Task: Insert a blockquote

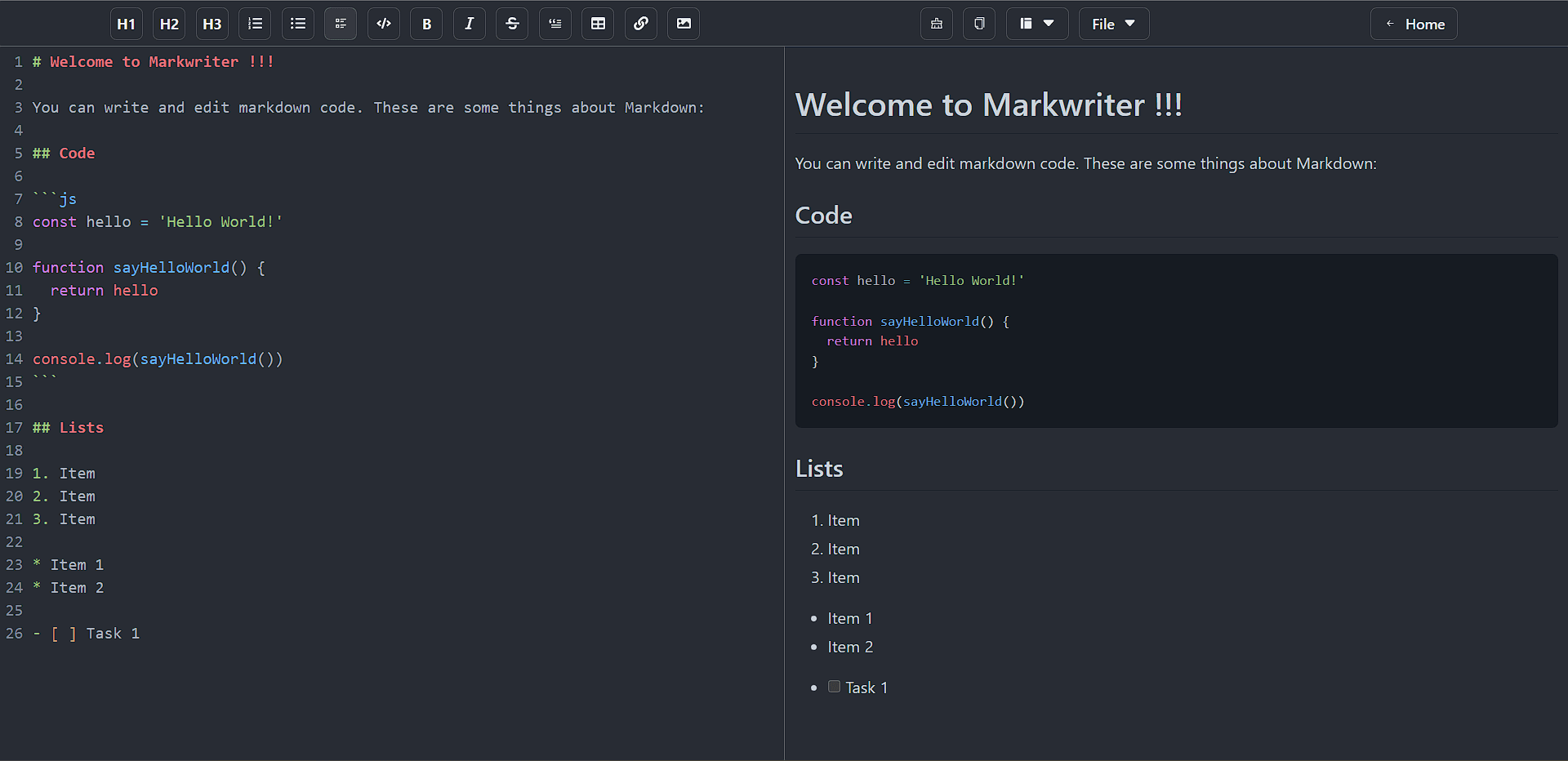Action: coord(555,24)
